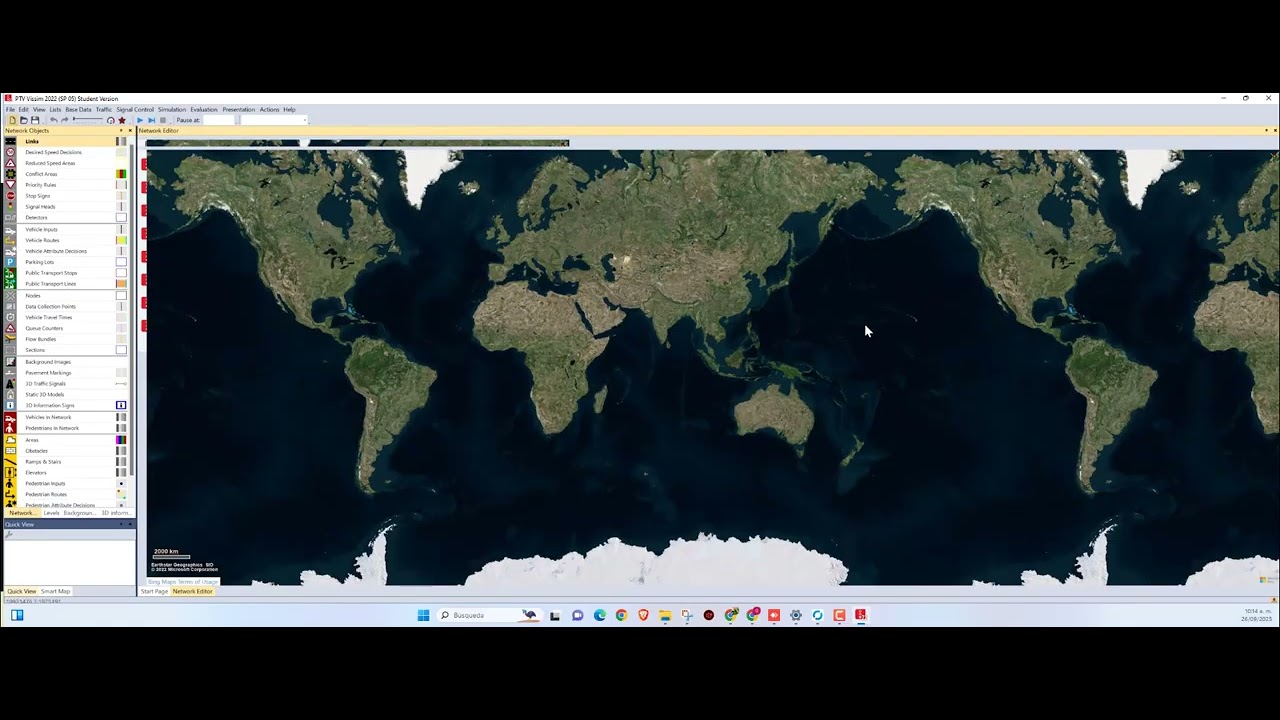Image resolution: width=1280 pixels, height=720 pixels.
Task: Open Bing Maps Terms of Usage link
Action: point(183,581)
